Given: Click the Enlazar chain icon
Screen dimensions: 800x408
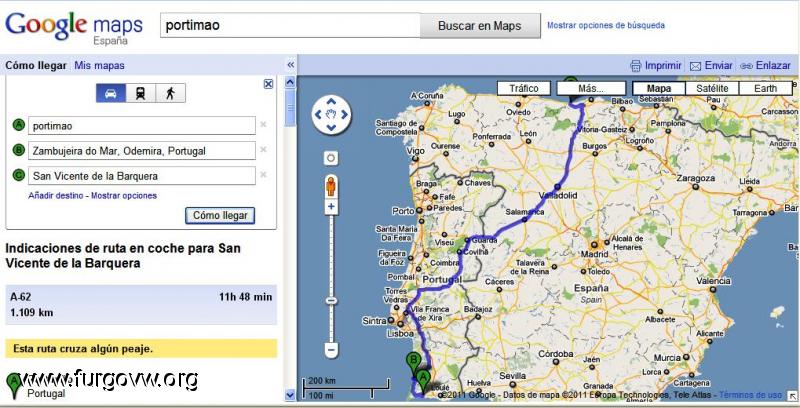Looking at the screenshot, I should pos(746,66).
